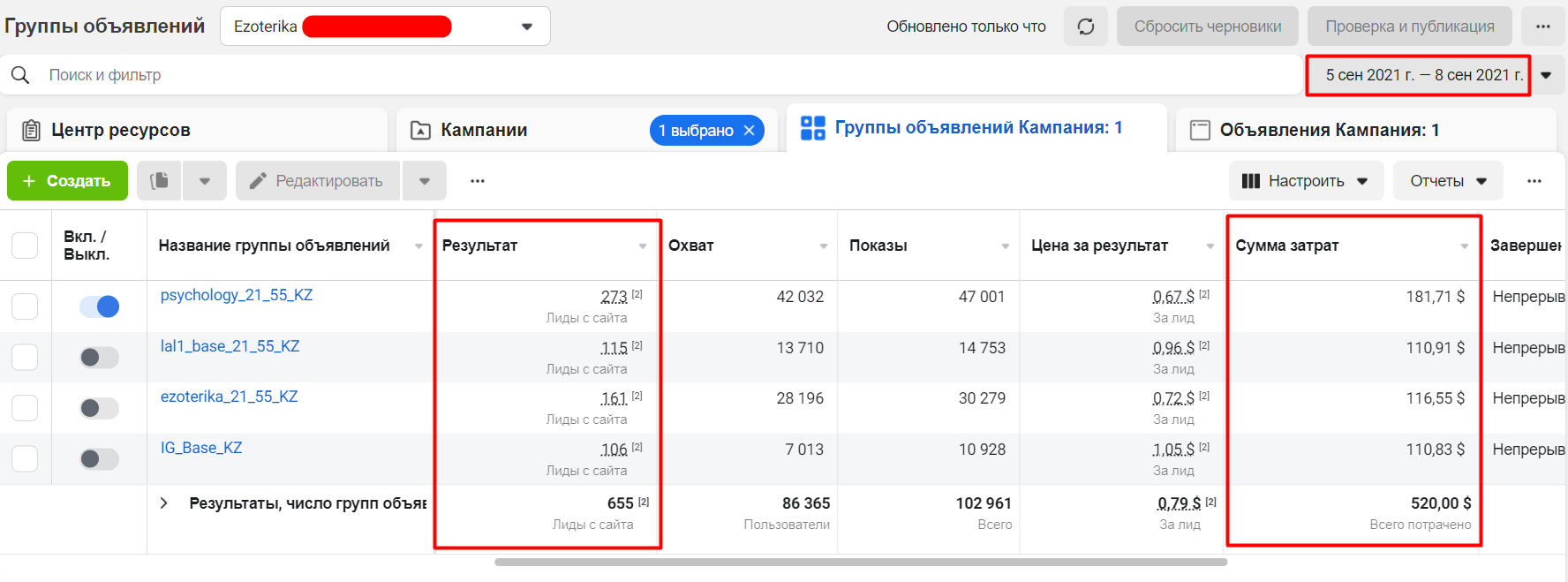Switch to the Объявления Кампания tab
The image size is (1568, 582).
tap(1329, 130)
